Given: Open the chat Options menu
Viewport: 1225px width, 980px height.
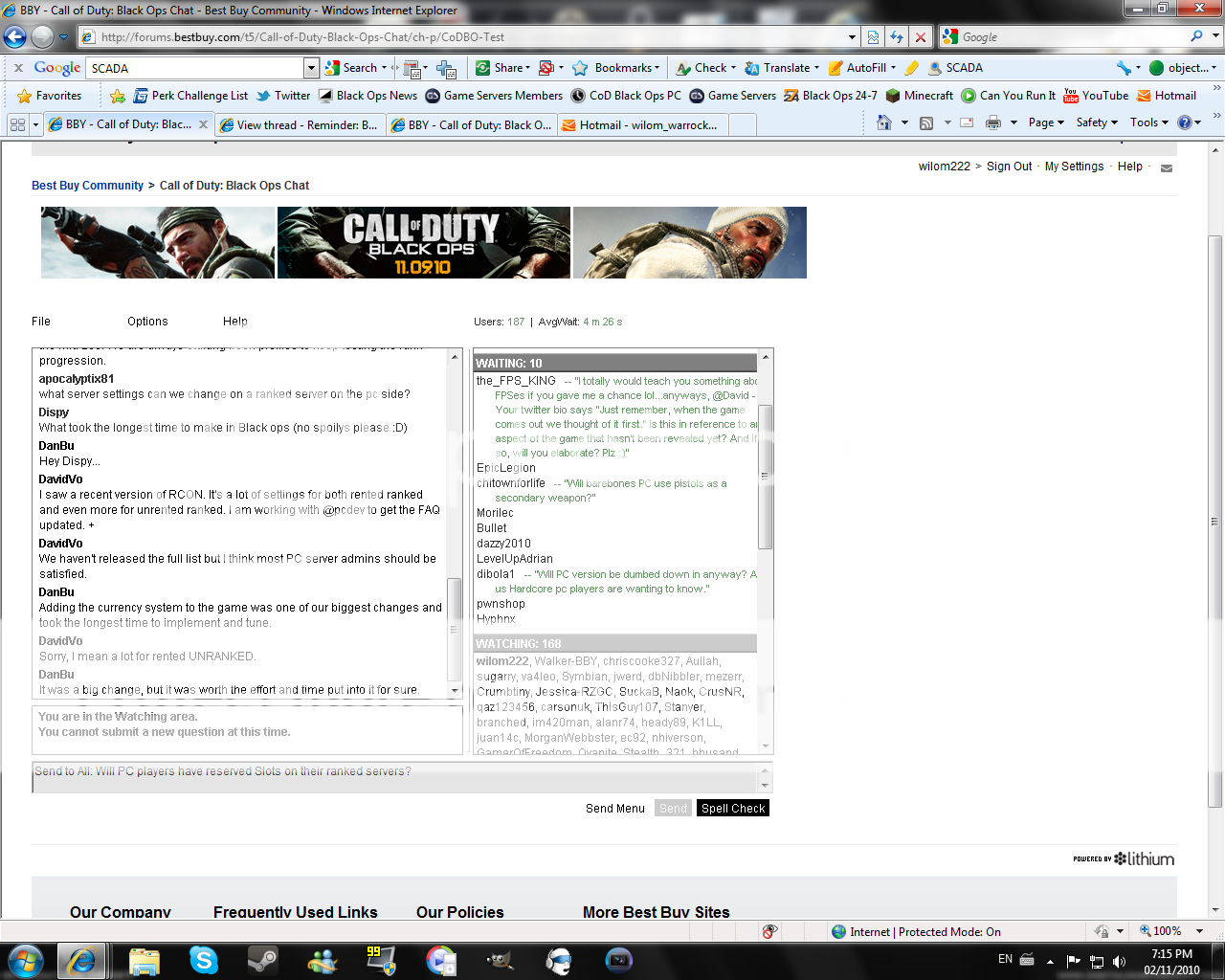Looking at the screenshot, I should (x=147, y=322).
